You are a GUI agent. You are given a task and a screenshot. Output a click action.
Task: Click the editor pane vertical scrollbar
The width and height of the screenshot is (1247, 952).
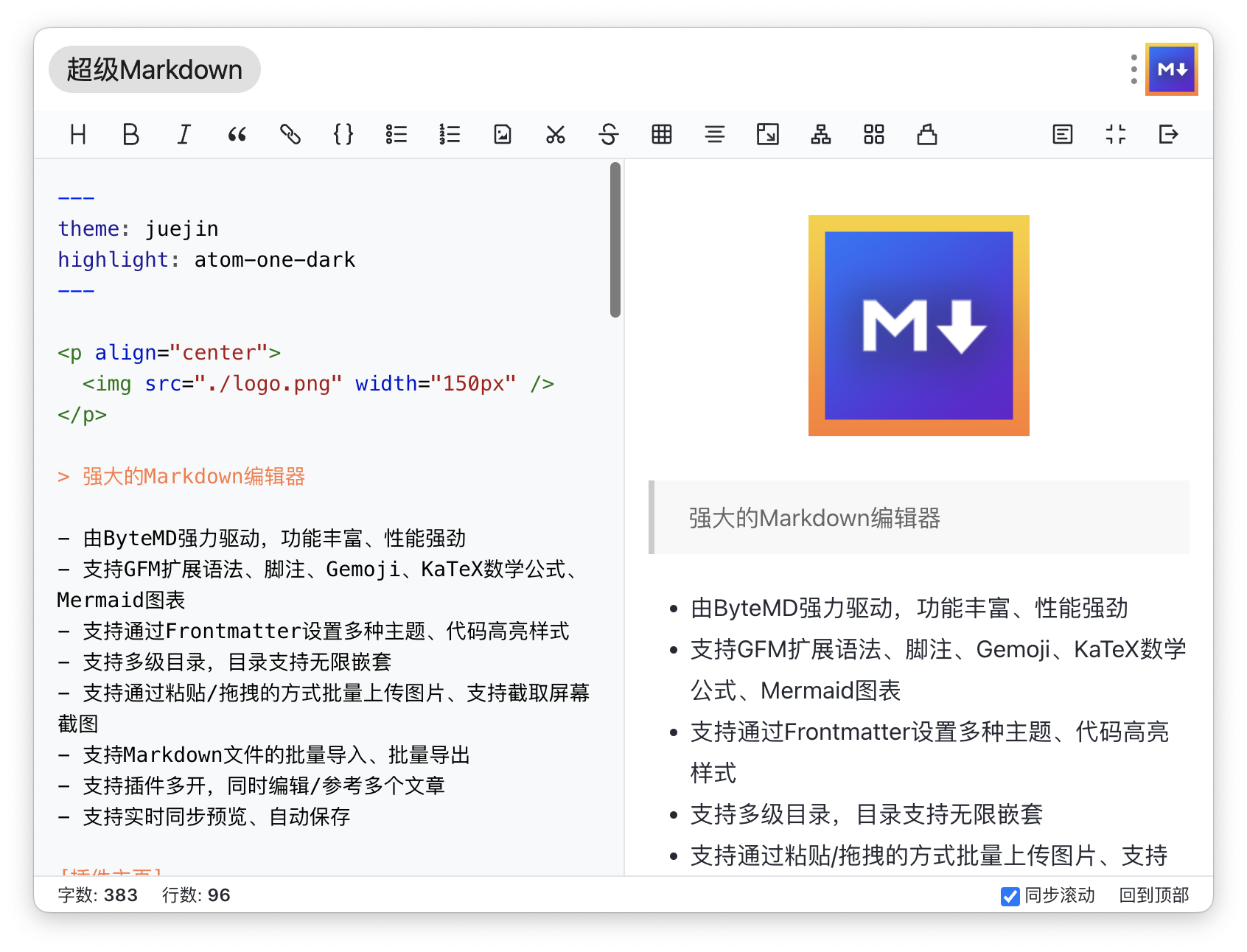tap(615, 240)
